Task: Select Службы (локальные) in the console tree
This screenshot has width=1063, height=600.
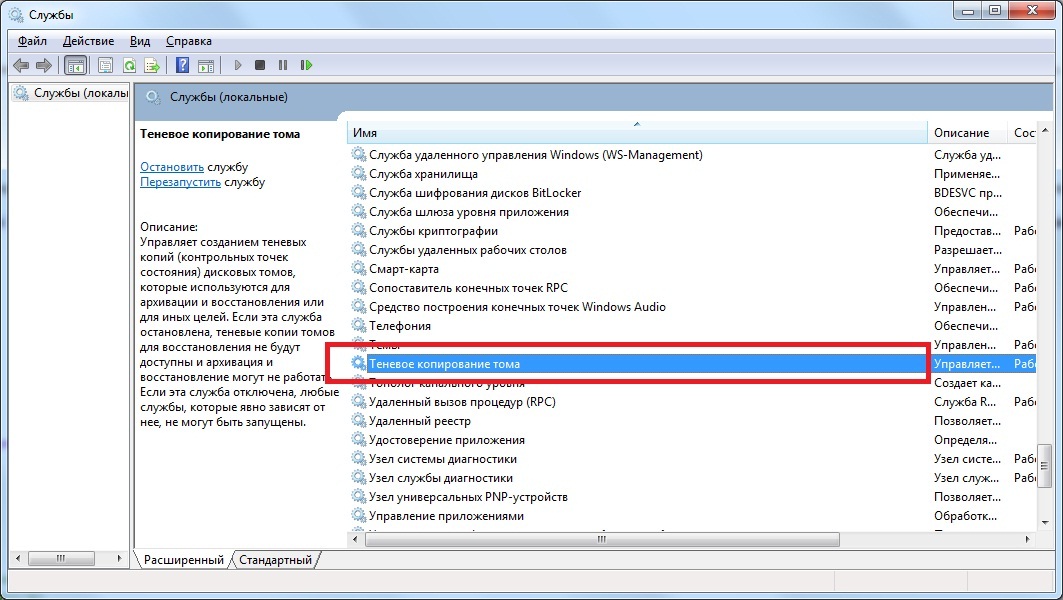Action: [x=78, y=93]
